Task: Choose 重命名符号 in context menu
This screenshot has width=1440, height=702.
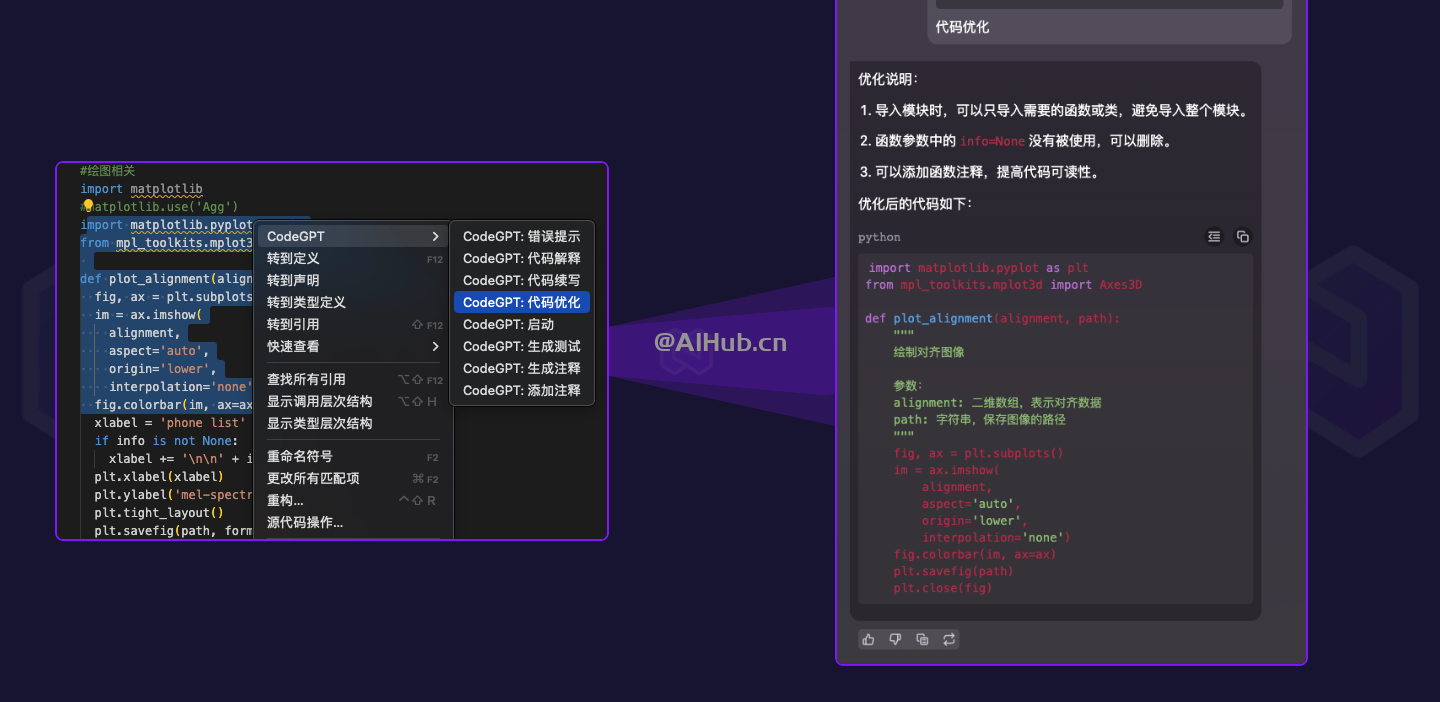Action: tap(354, 456)
